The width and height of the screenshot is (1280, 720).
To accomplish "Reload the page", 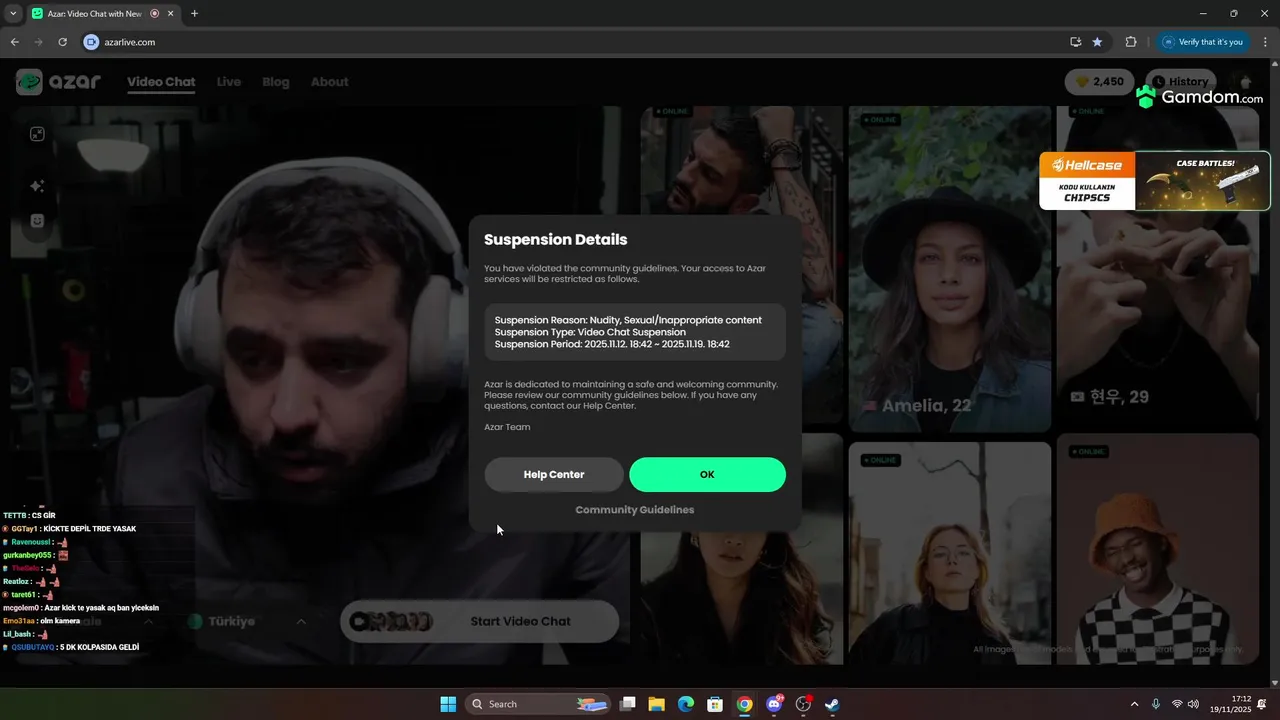I will coord(62,42).
